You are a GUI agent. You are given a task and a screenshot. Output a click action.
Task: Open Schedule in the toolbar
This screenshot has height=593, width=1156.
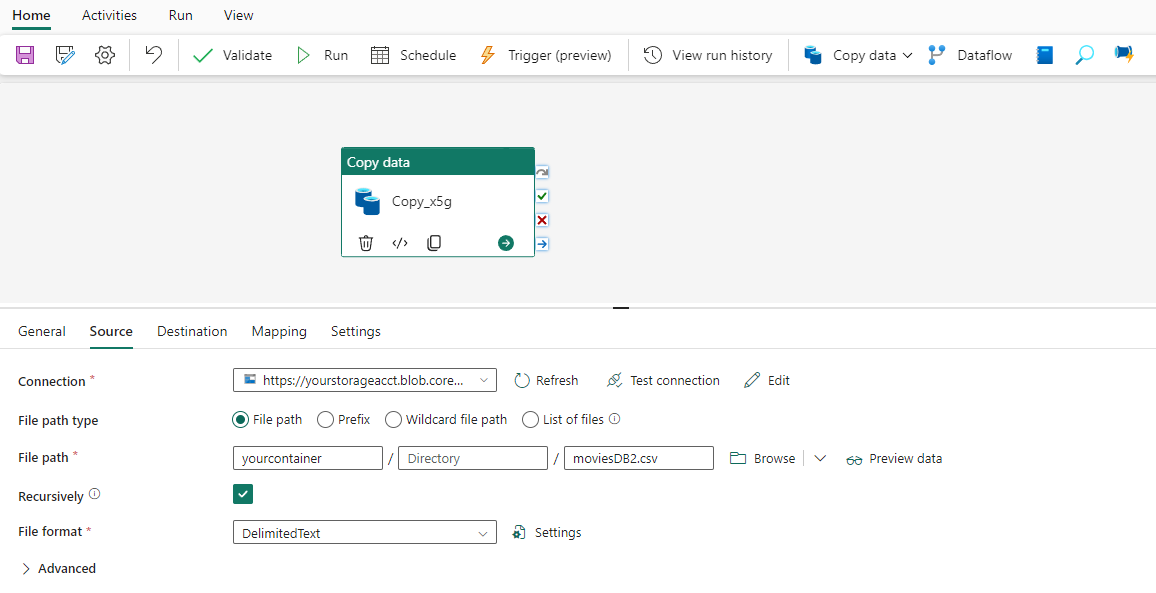pos(413,55)
